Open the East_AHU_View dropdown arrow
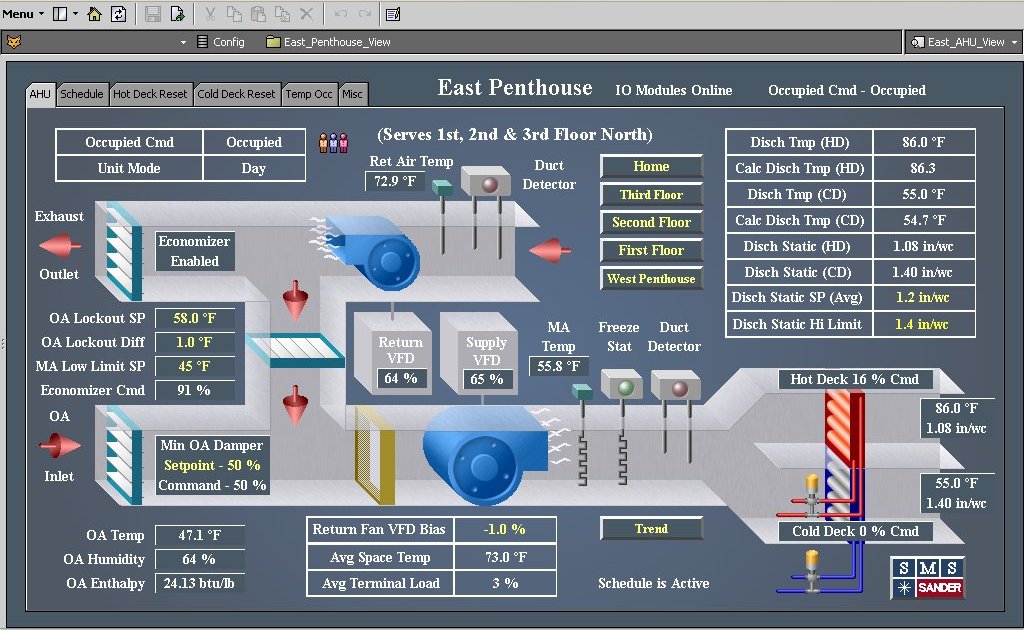 pos(1014,42)
